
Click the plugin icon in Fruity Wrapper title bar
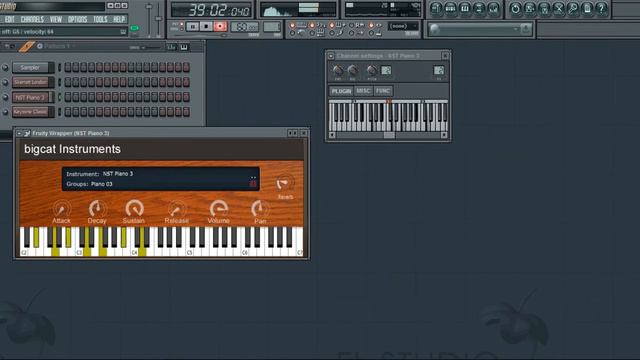click(27, 133)
